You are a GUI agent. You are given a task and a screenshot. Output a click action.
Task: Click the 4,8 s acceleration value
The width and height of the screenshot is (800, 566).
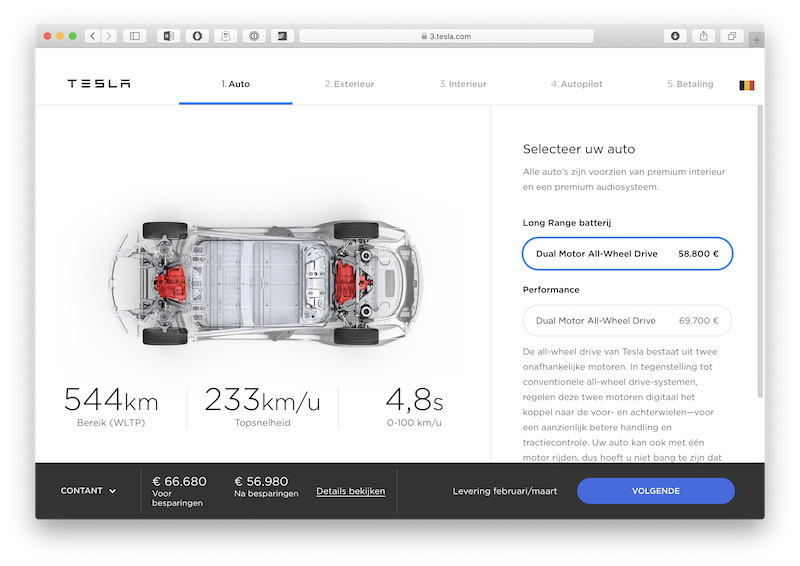click(x=414, y=400)
